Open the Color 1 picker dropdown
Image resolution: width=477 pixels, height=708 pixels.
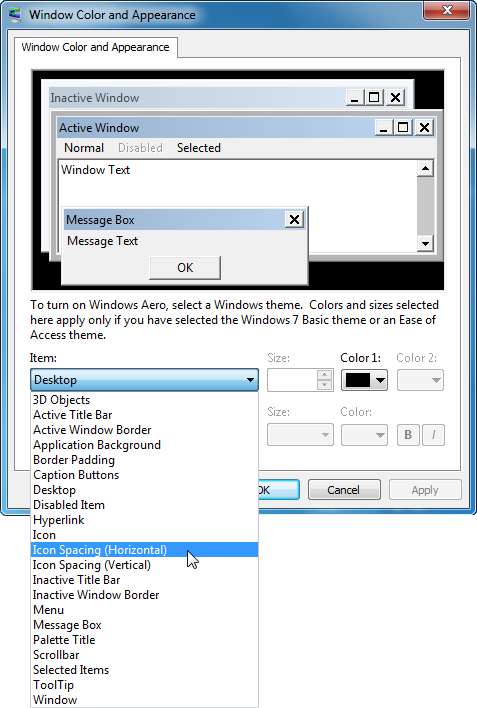coord(364,380)
